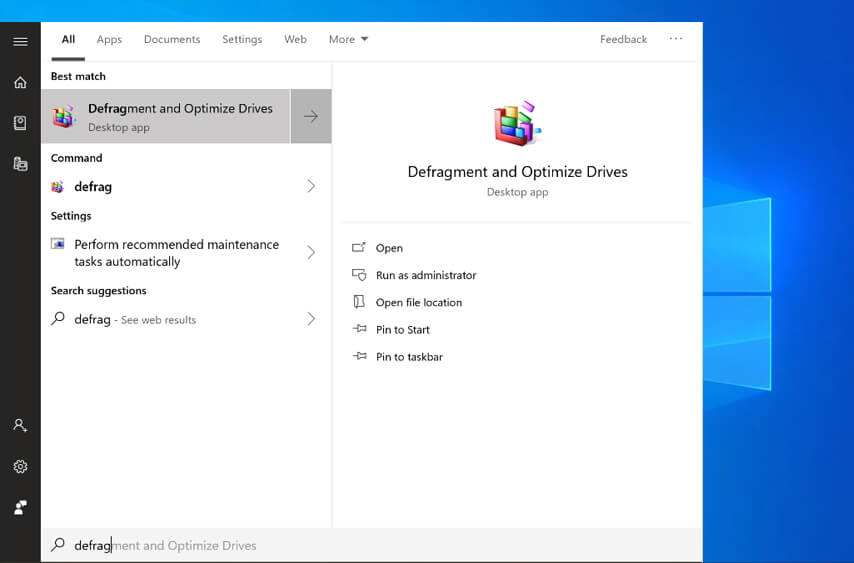Select the defrag command result
854x563 pixels.
(186, 186)
